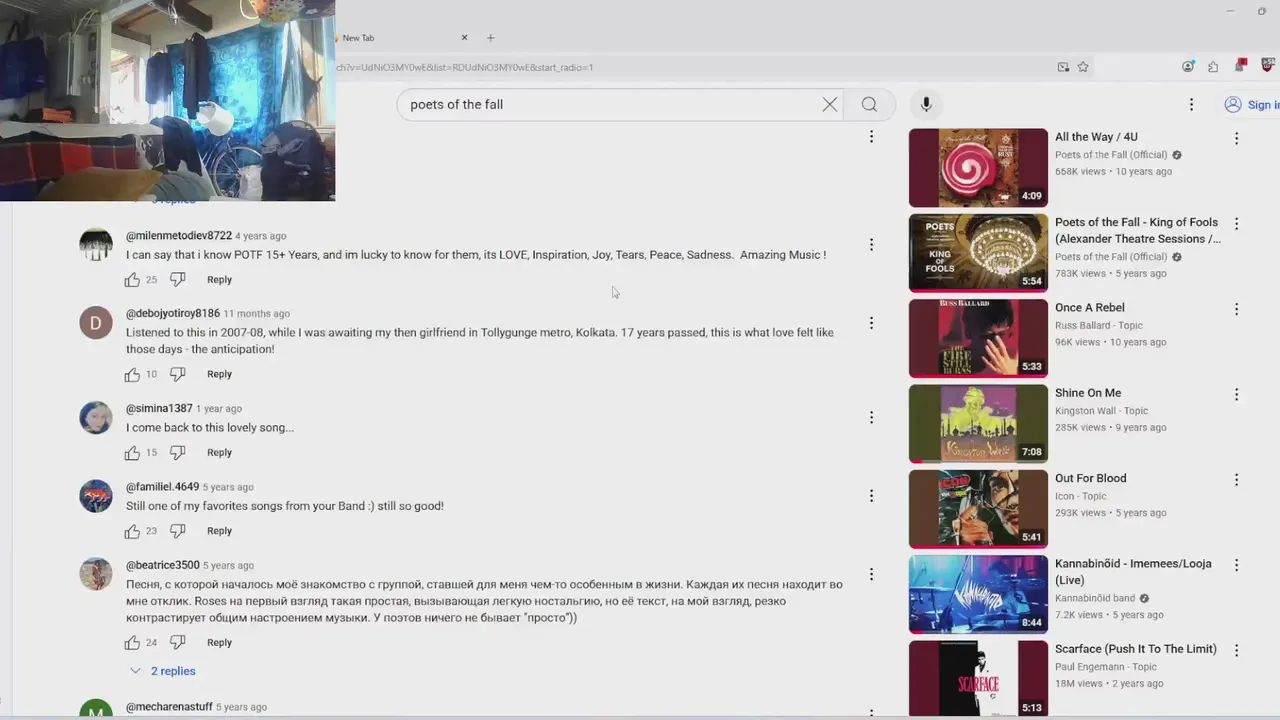Select the 'New Tab' browser tab

coord(400,38)
